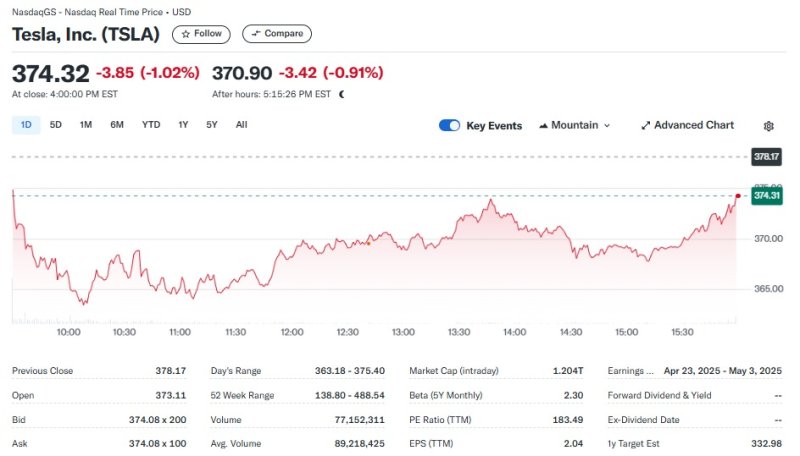This screenshot has width=800, height=456.
Task: Show the All time range
Action: [x=241, y=125]
